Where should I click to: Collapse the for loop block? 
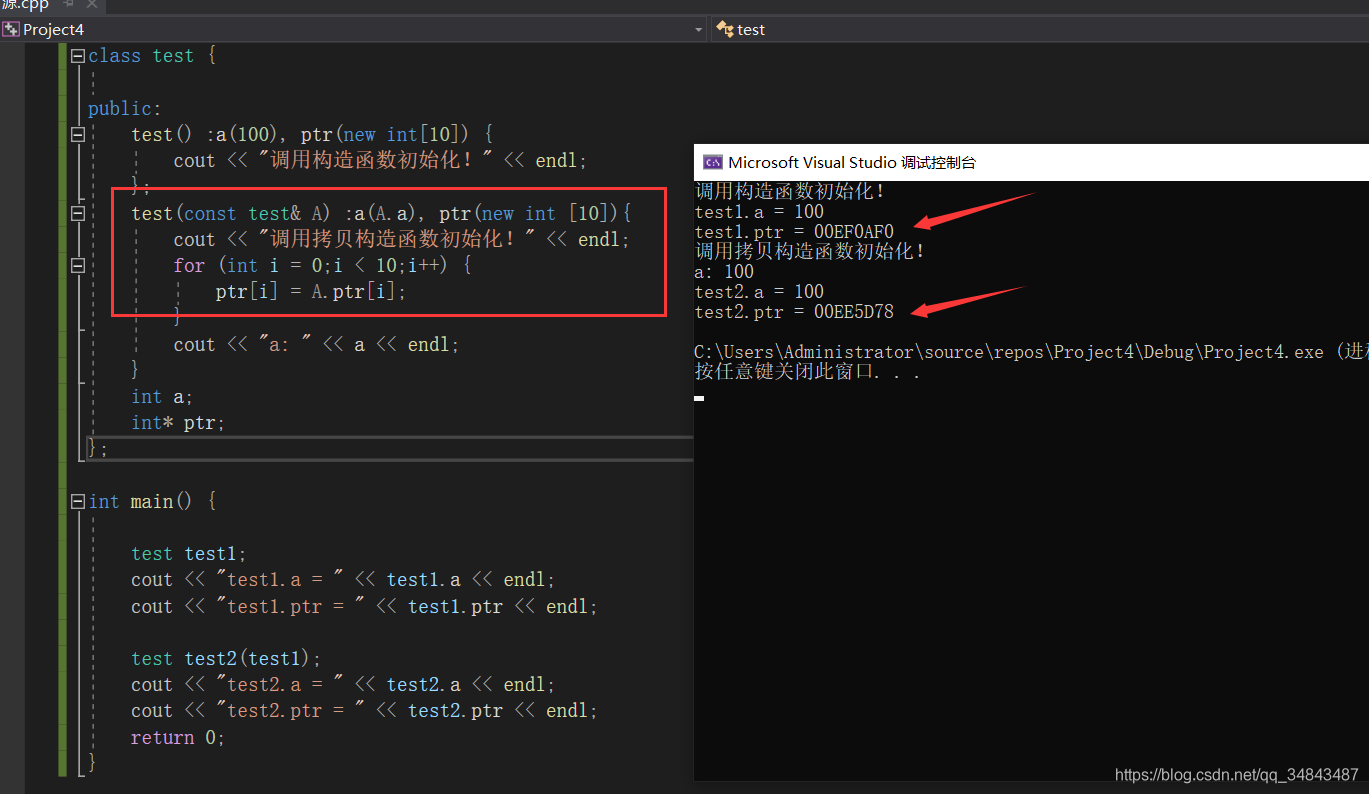[78, 266]
